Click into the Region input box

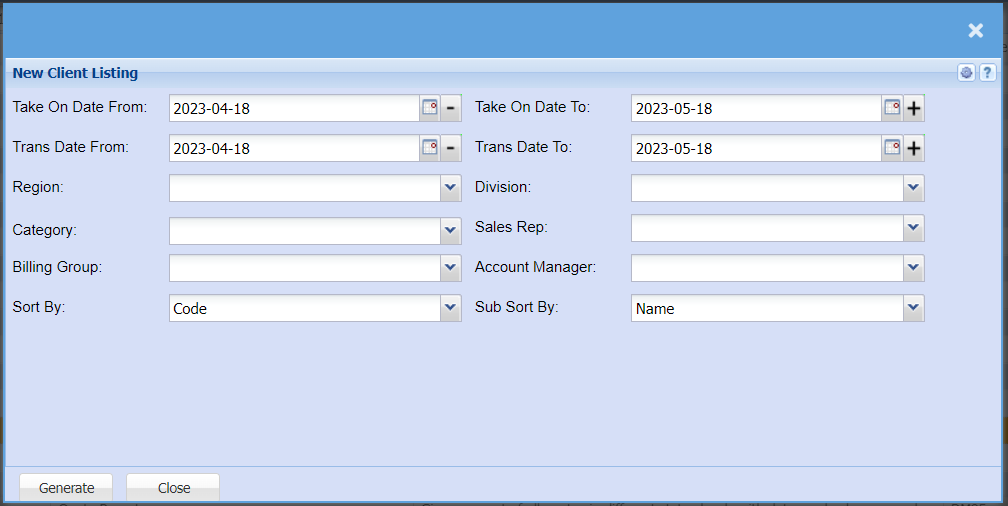click(x=305, y=188)
